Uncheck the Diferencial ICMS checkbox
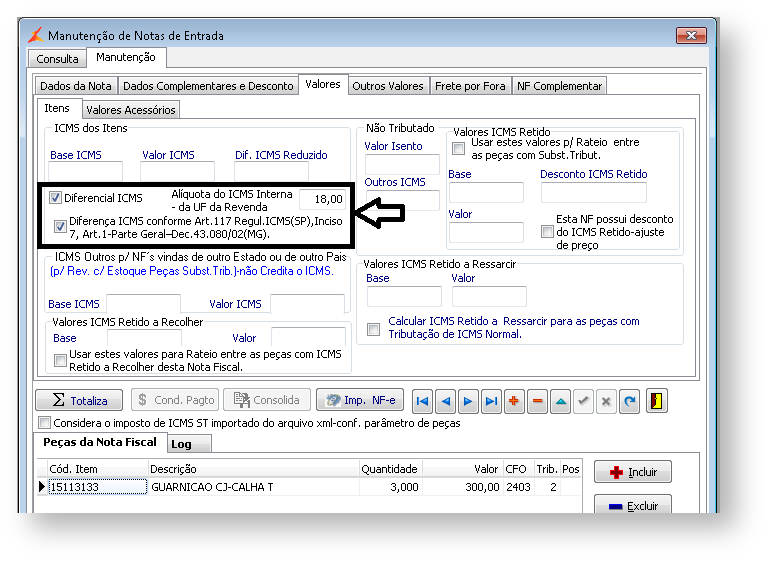The height and width of the screenshot is (561, 768). coord(56,198)
